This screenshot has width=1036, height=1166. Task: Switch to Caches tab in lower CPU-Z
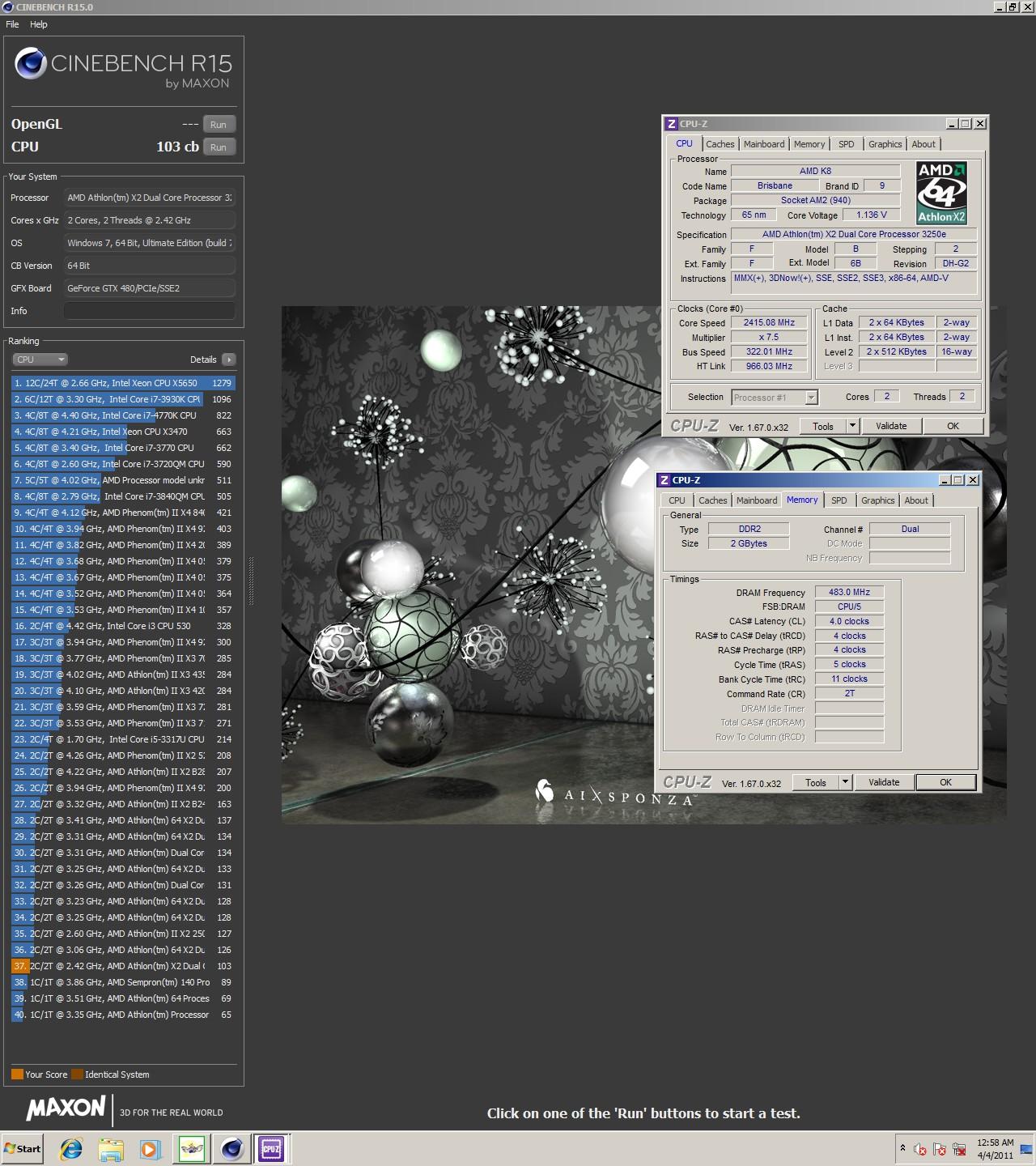tap(713, 500)
